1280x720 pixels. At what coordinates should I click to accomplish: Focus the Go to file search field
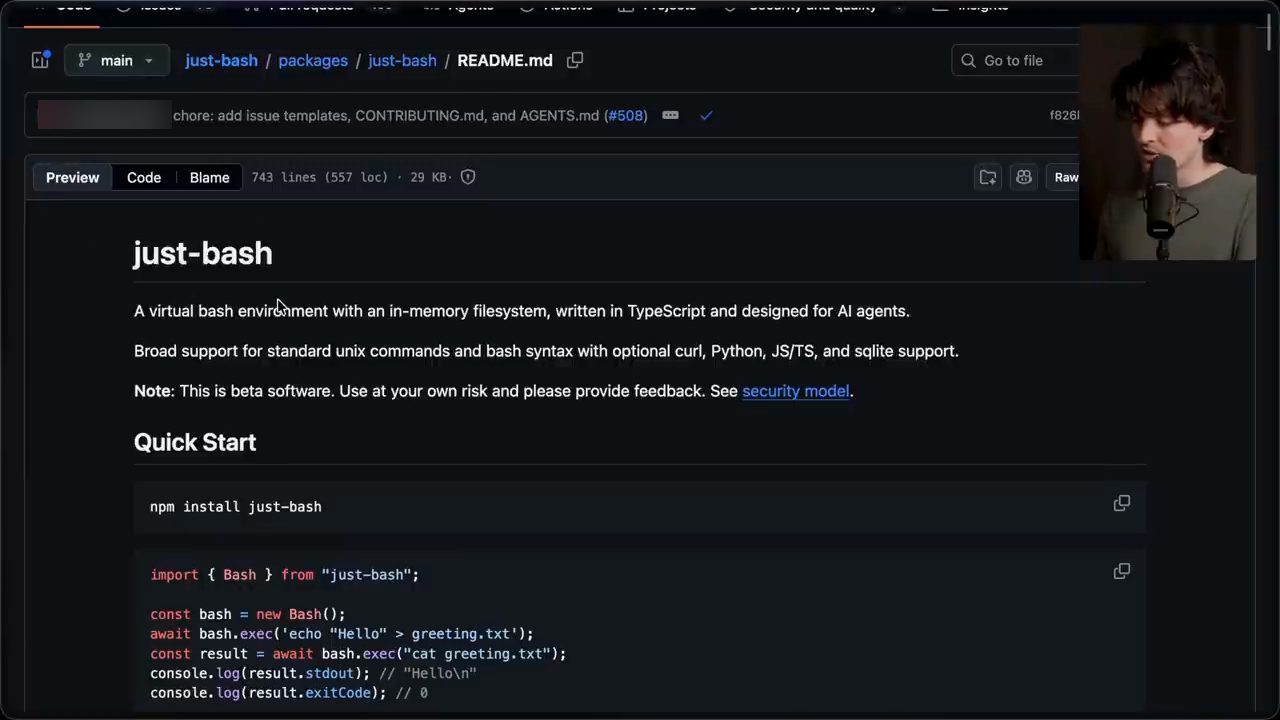[1015, 60]
